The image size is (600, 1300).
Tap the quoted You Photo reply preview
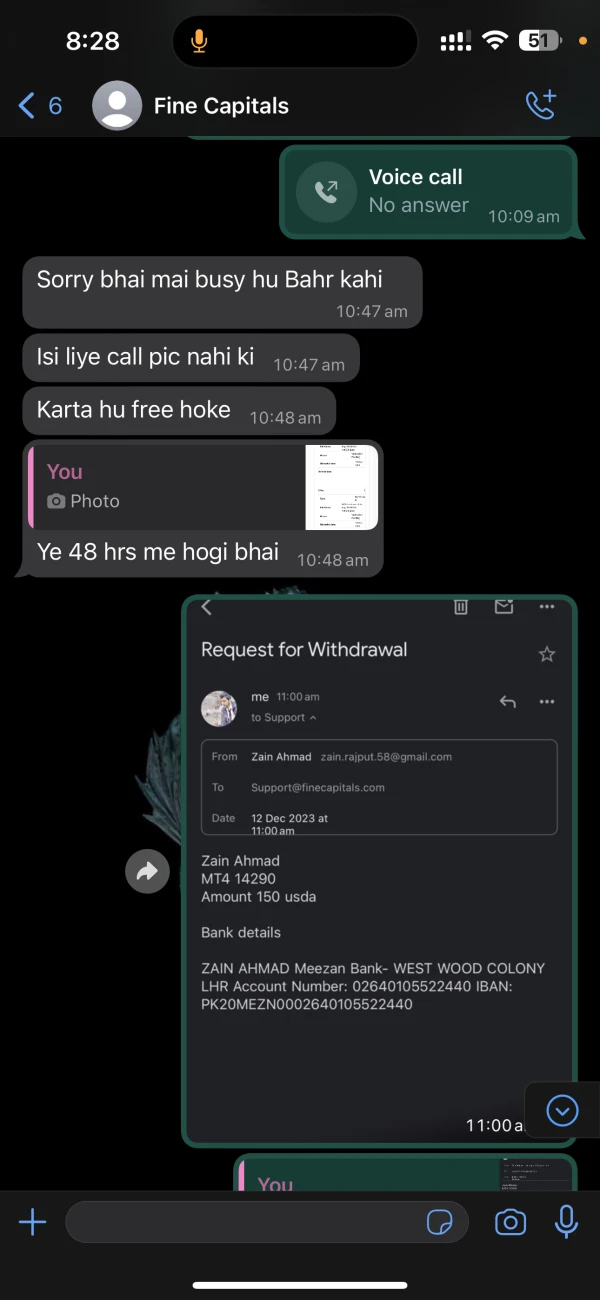204,487
